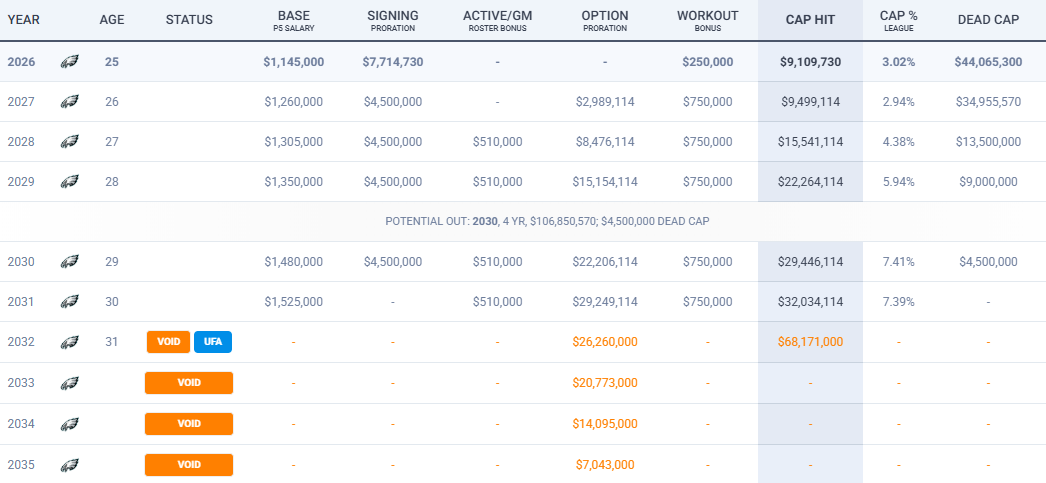The height and width of the screenshot is (483, 1046).
Task: Select the OPTION PRORATION column header
Action: pos(604,20)
